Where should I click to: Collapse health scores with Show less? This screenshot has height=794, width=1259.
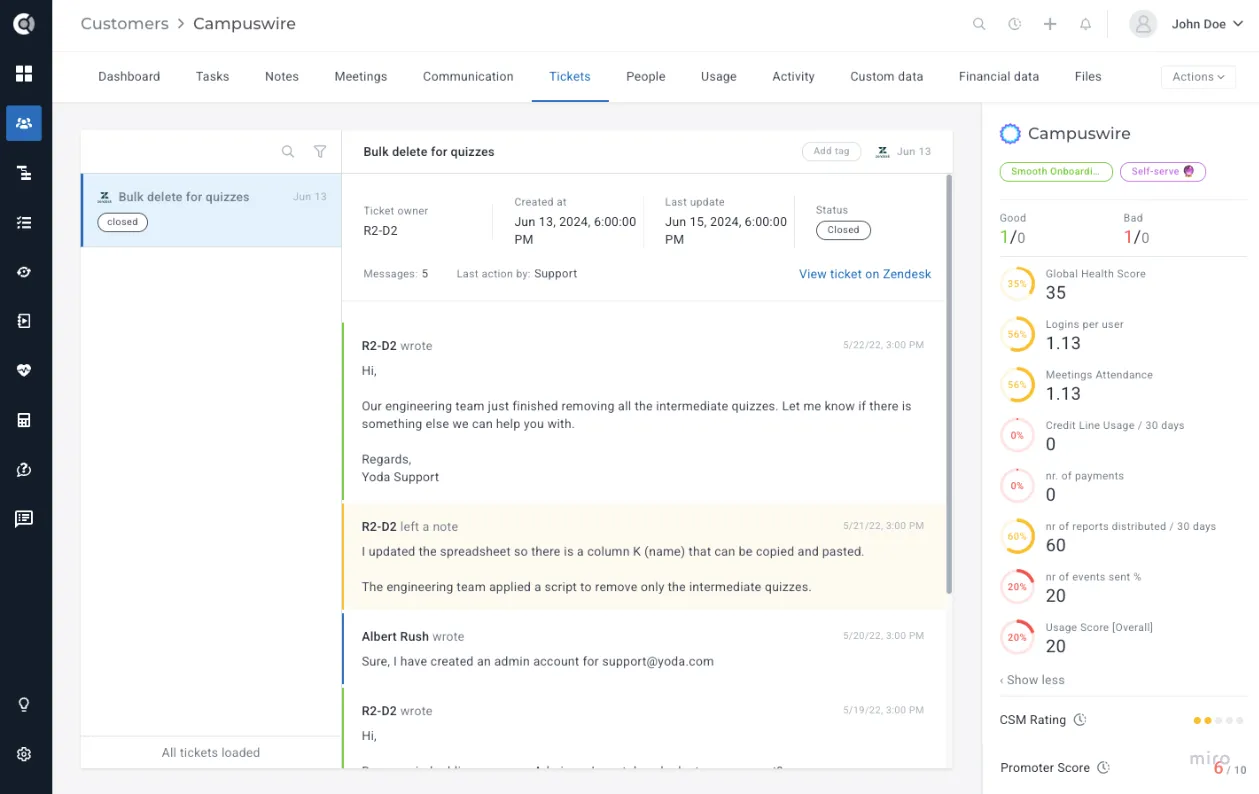click(1032, 680)
